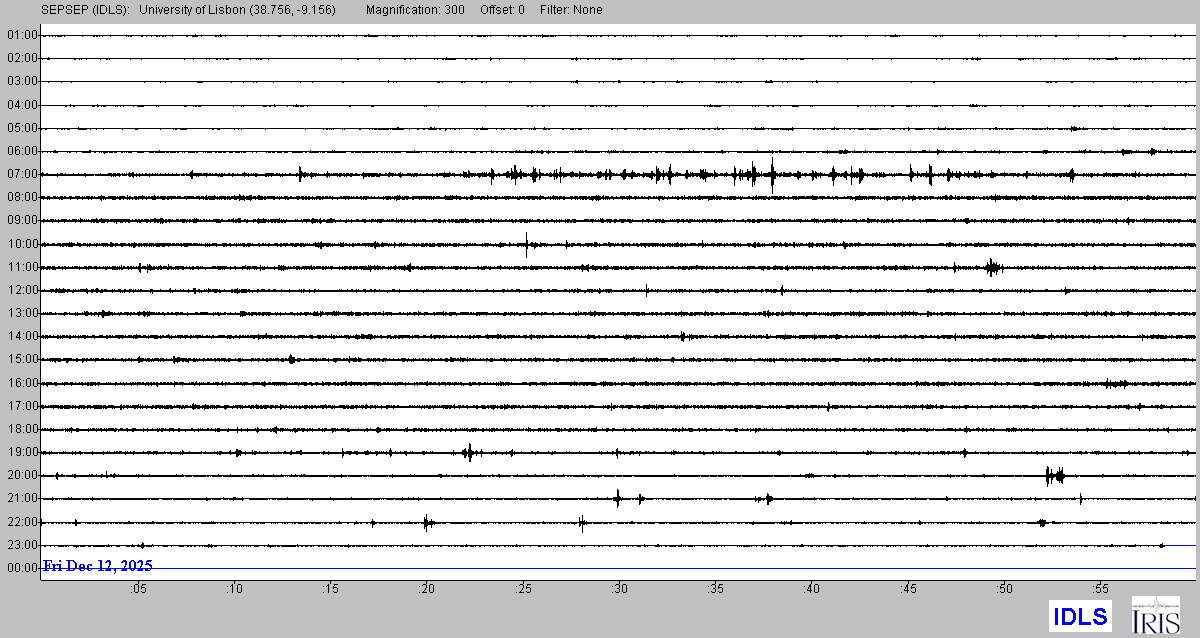
Task: Click the IRIS logo in bottom corner
Action: pyautogui.click(x=1155, y=615)
